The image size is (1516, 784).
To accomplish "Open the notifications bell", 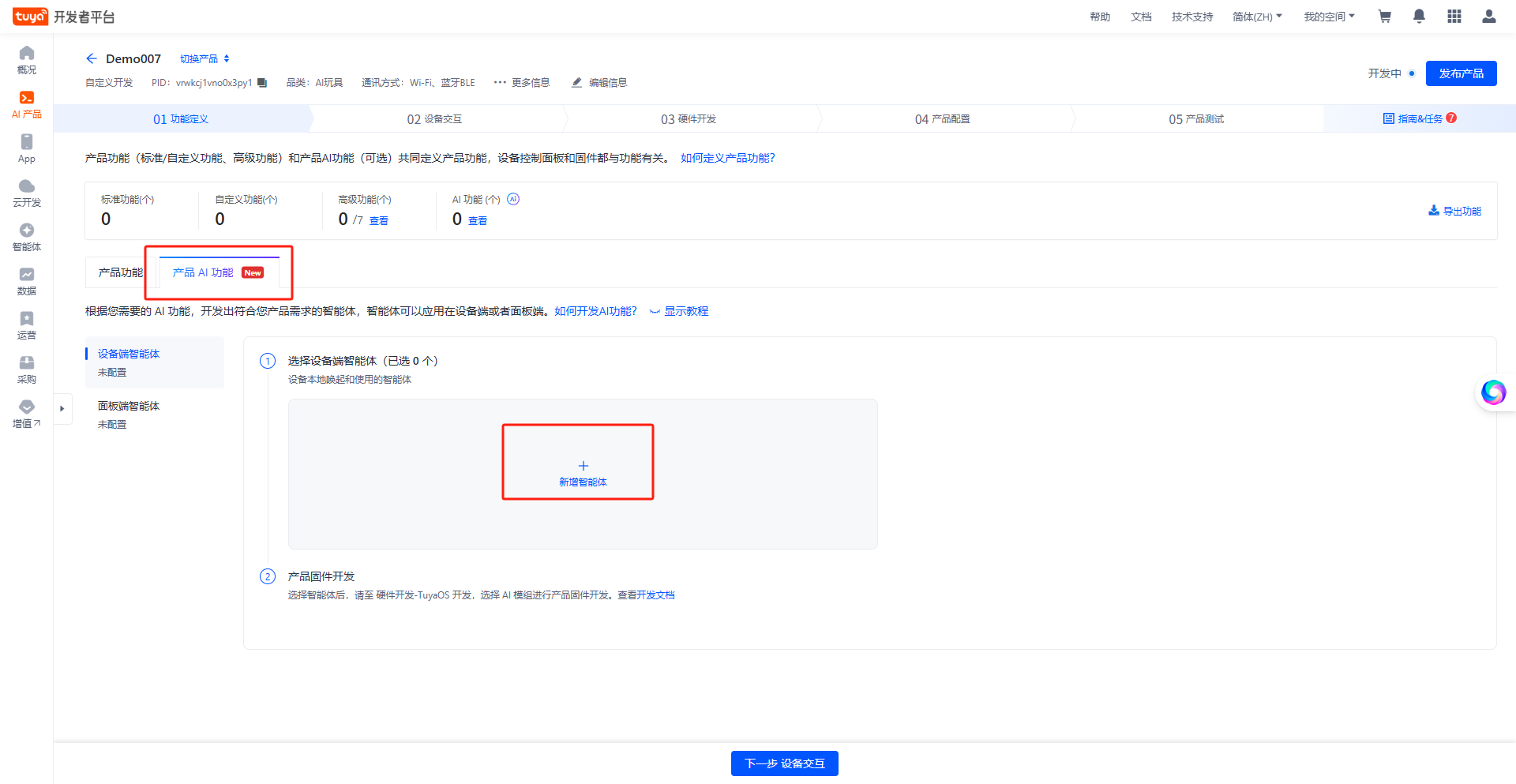I will [1419, 17].
